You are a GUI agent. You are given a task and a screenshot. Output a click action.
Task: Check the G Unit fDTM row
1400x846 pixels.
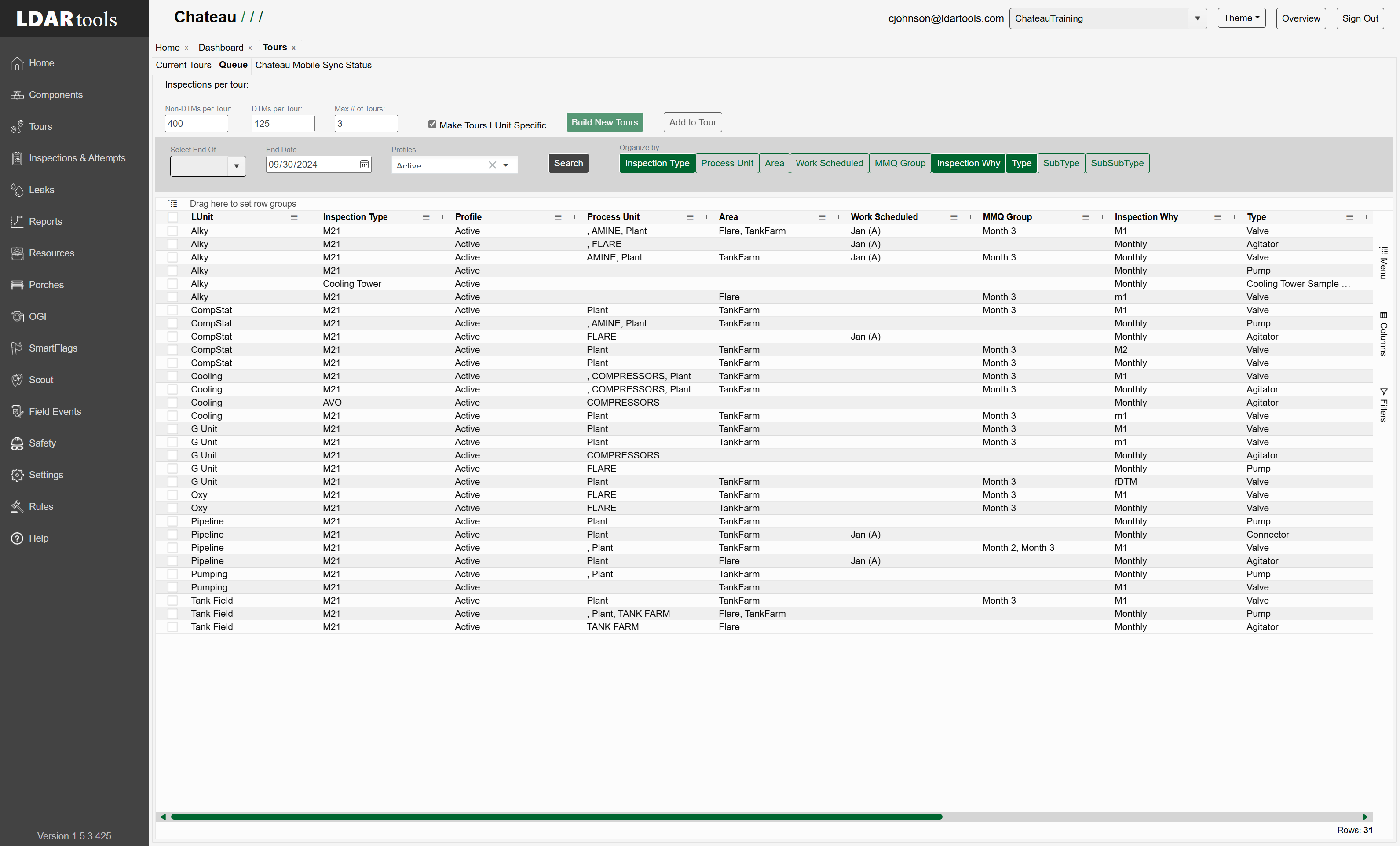[x=173, y=482]
